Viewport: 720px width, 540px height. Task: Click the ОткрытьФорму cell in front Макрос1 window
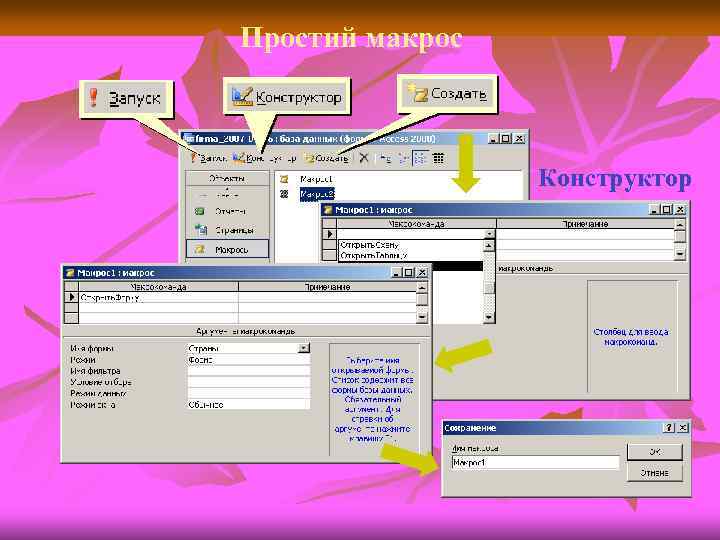point(158,298)
